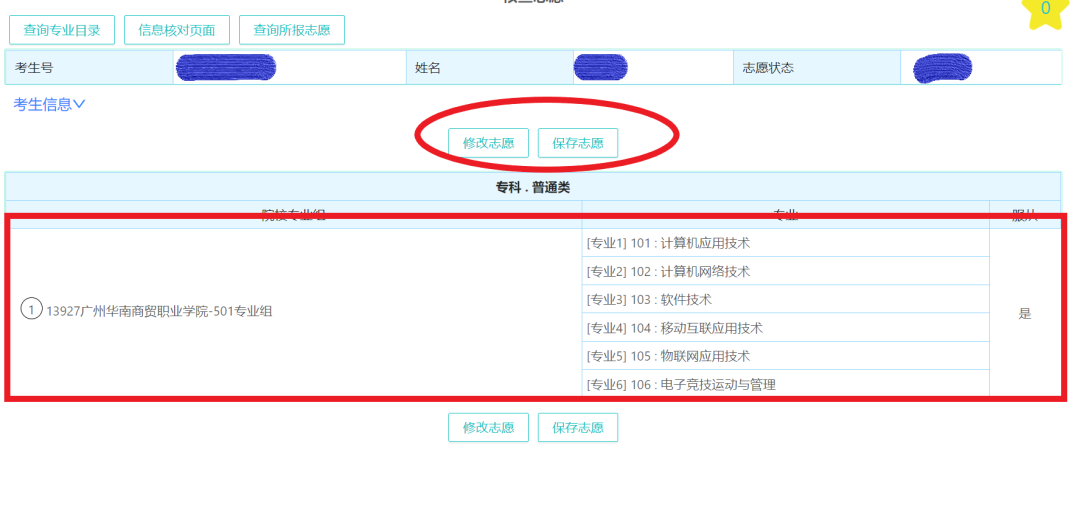Select row 102 : 计算机网络技术

(785, 271)
